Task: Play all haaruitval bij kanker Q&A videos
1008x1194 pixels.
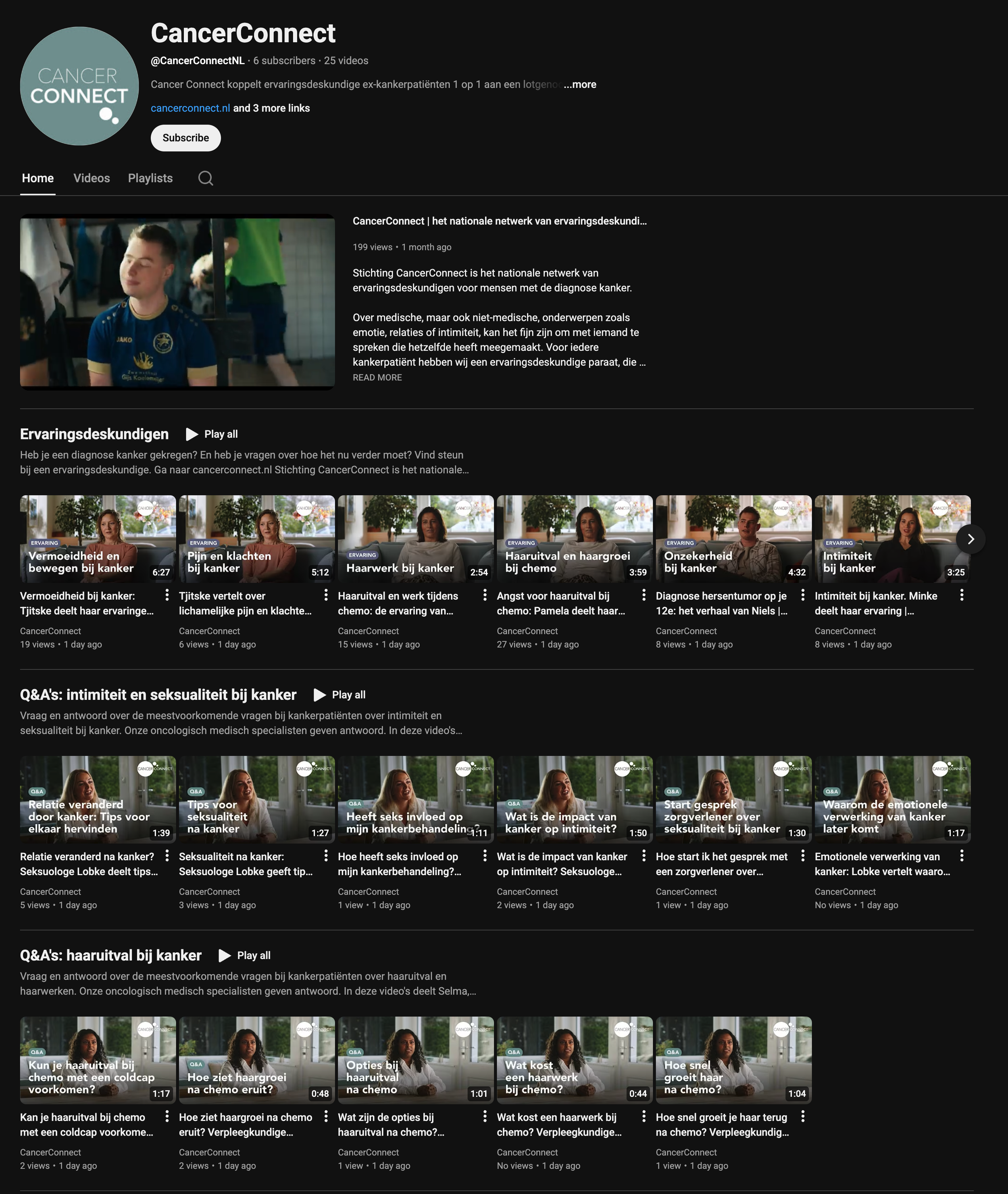Action: click(245, 955)
